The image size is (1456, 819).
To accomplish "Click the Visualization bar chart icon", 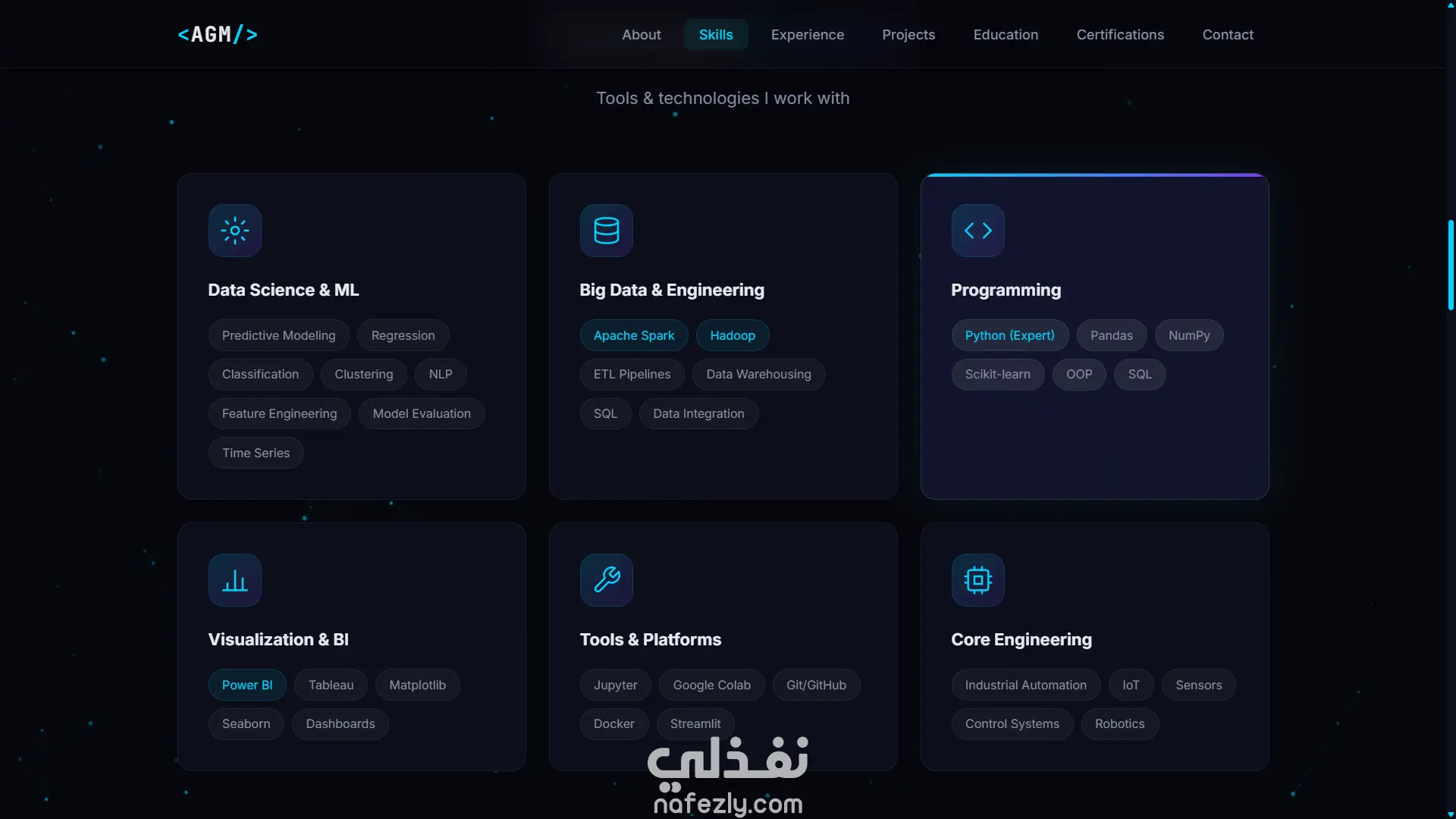I will point(235,580).
